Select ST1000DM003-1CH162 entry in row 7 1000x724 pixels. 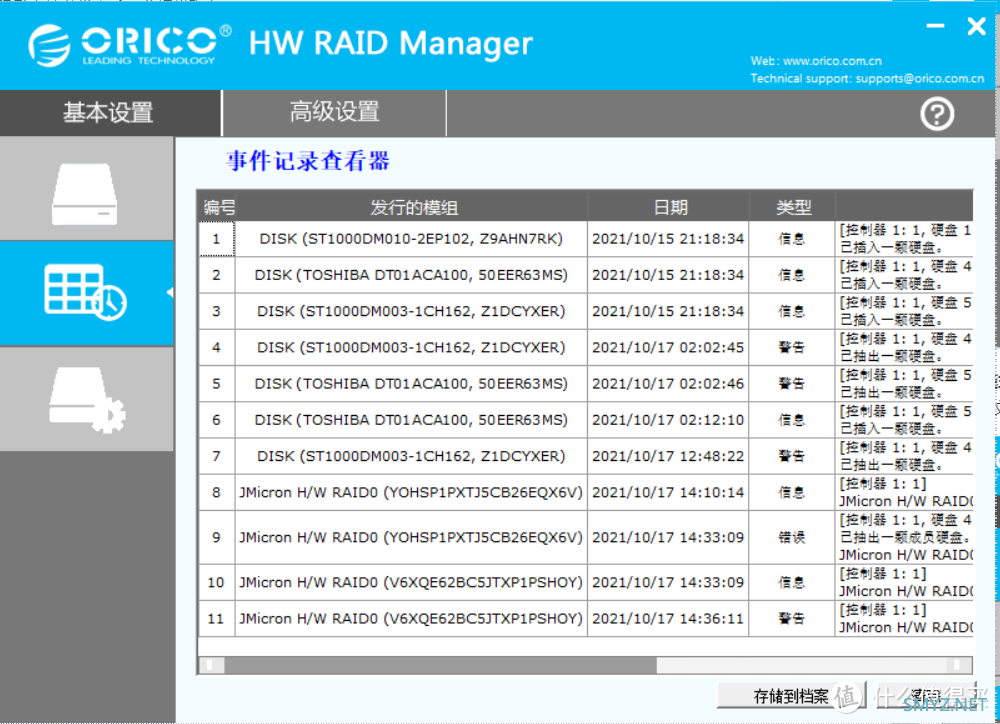click(x=411, y=457)
